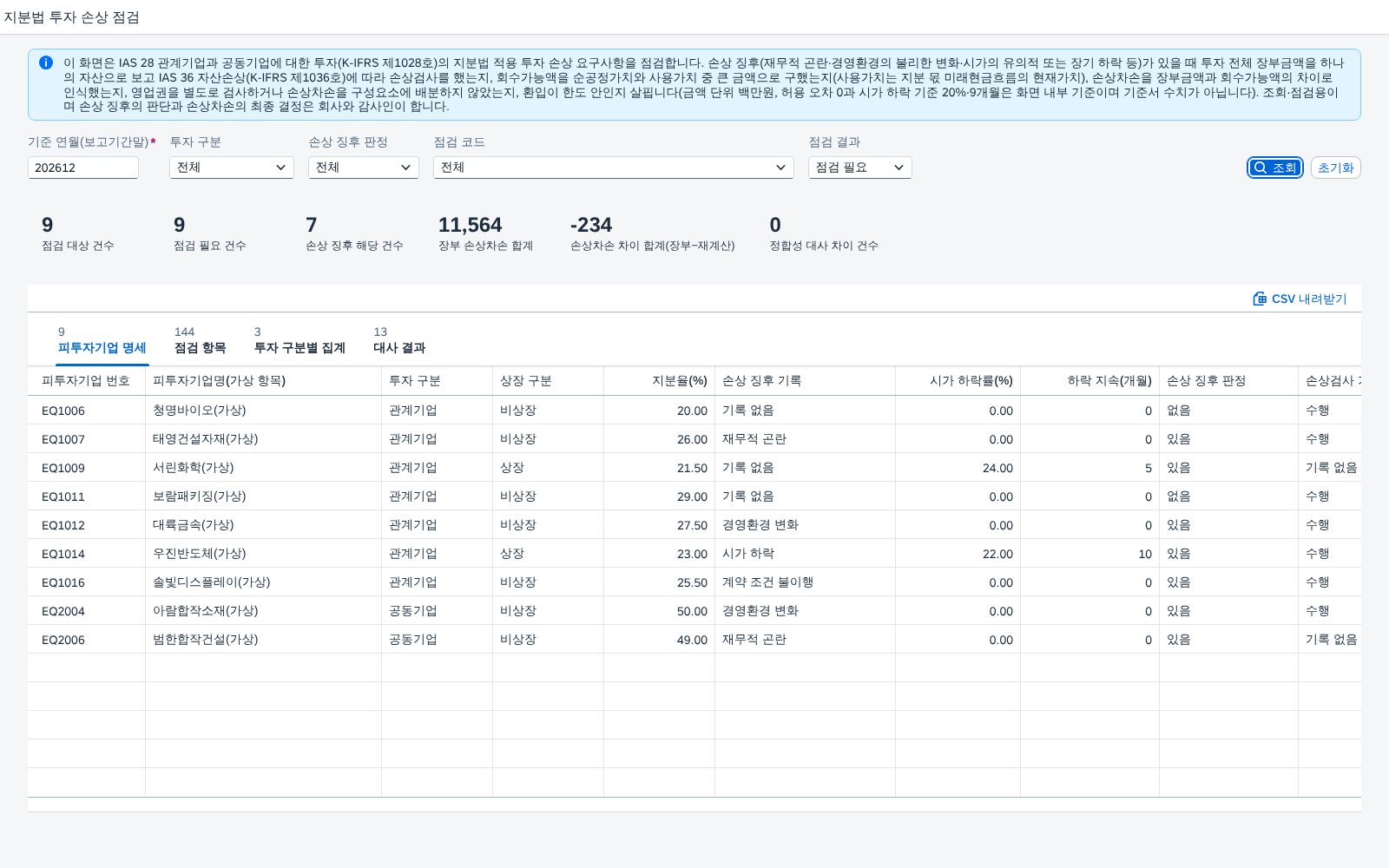
Task: Click the CSV download icon
Action: [x=1260, y=299]
